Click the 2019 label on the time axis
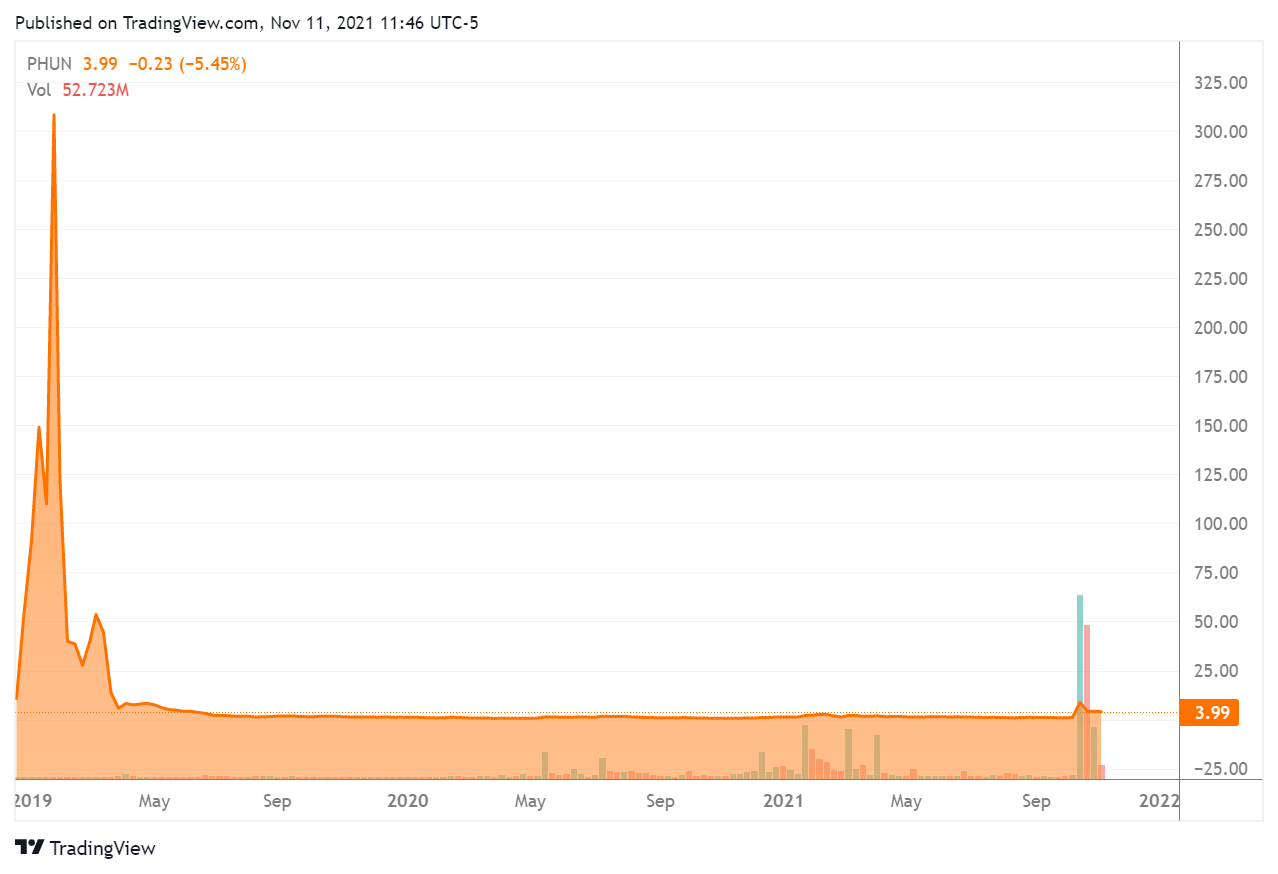 click(x=33, y=801)
